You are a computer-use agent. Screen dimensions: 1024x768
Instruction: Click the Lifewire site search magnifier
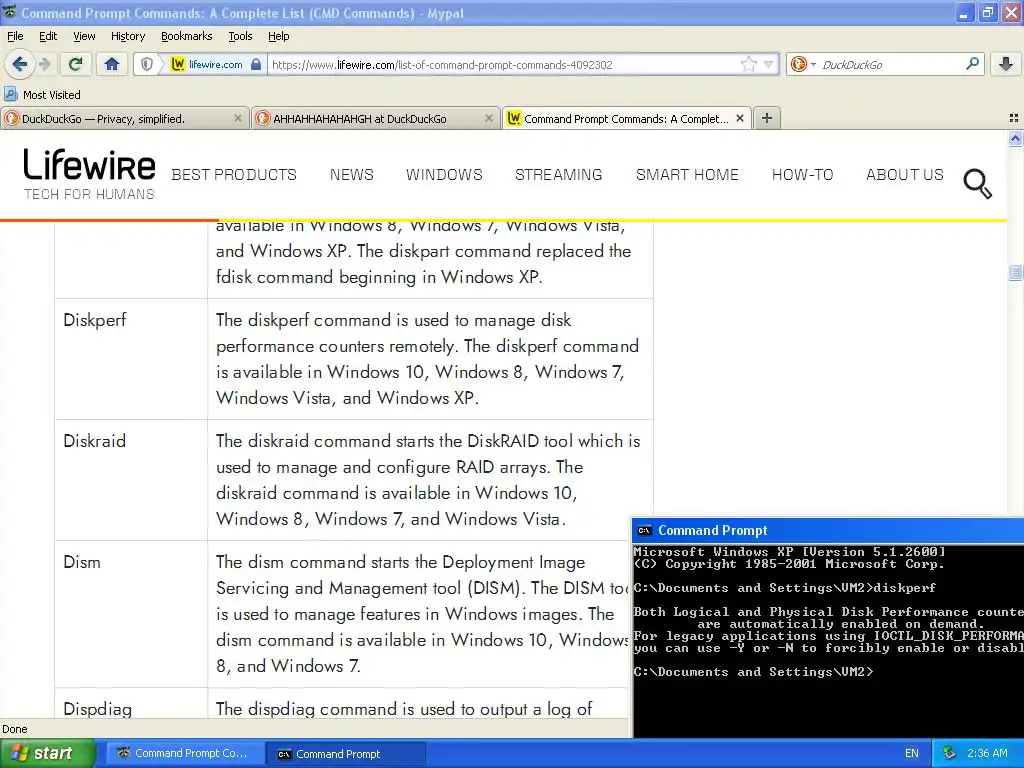point(977,184)
